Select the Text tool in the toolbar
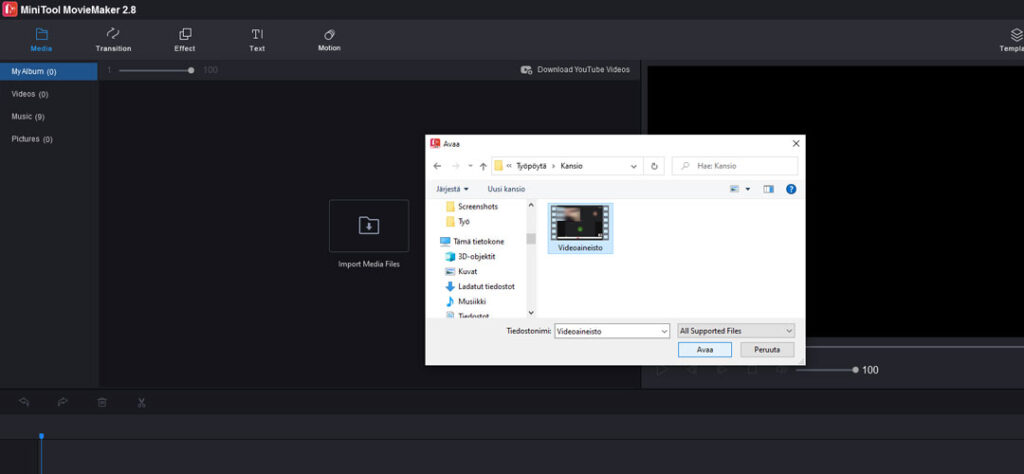Image resolution: width=1024 pixels, height=474 pixels. pyautogui.click(x=257, y=40)
